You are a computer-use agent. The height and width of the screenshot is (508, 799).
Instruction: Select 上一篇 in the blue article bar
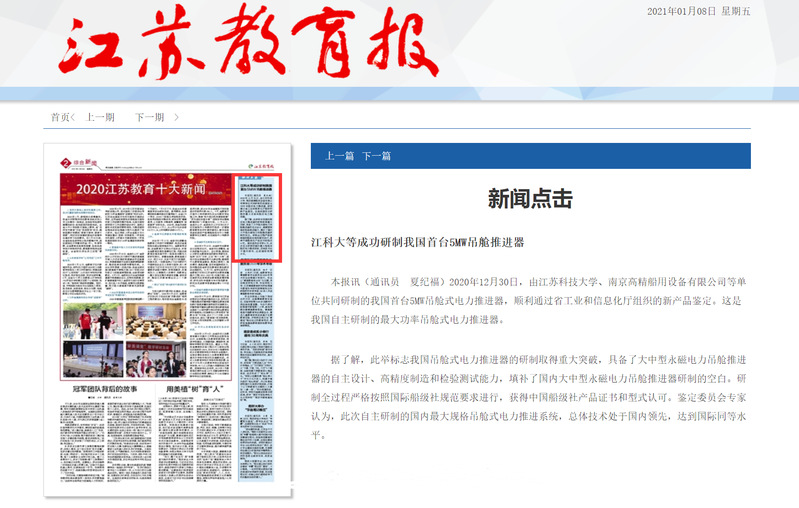coord(339,156)
